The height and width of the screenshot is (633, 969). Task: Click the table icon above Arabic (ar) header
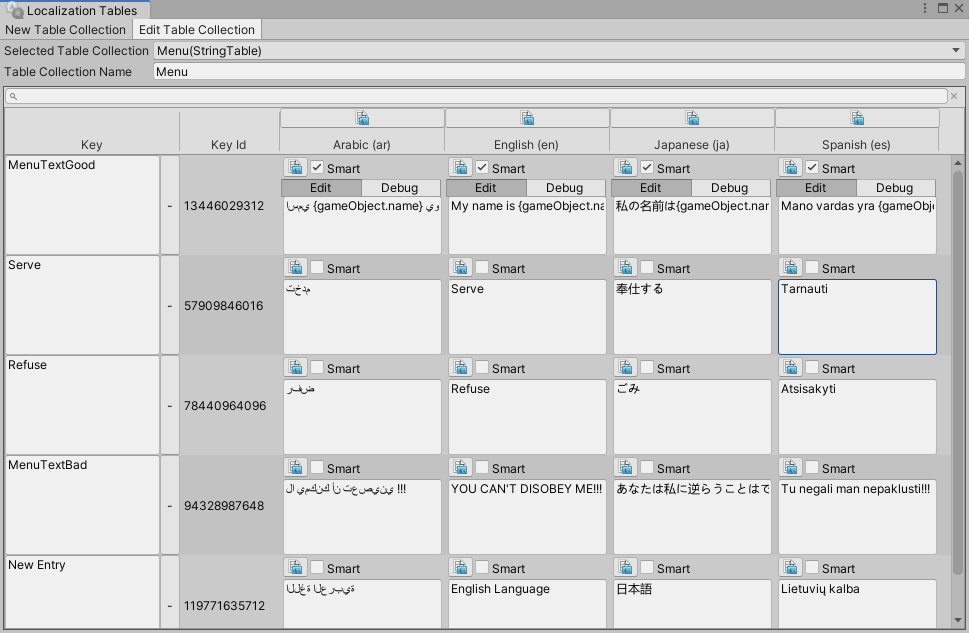[x=362, y=117]
